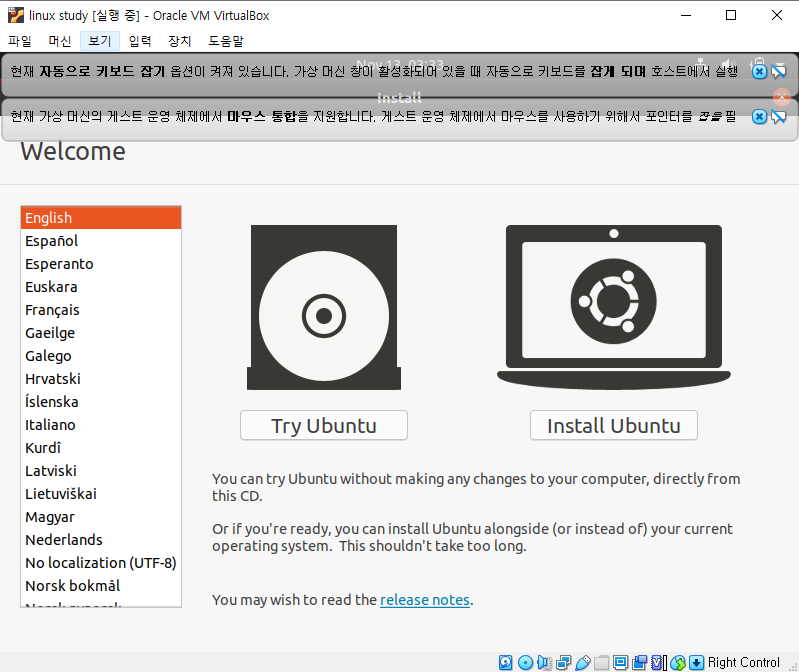
Task: Select Nederlands in the language list
Action: click(x=101, y=540)
